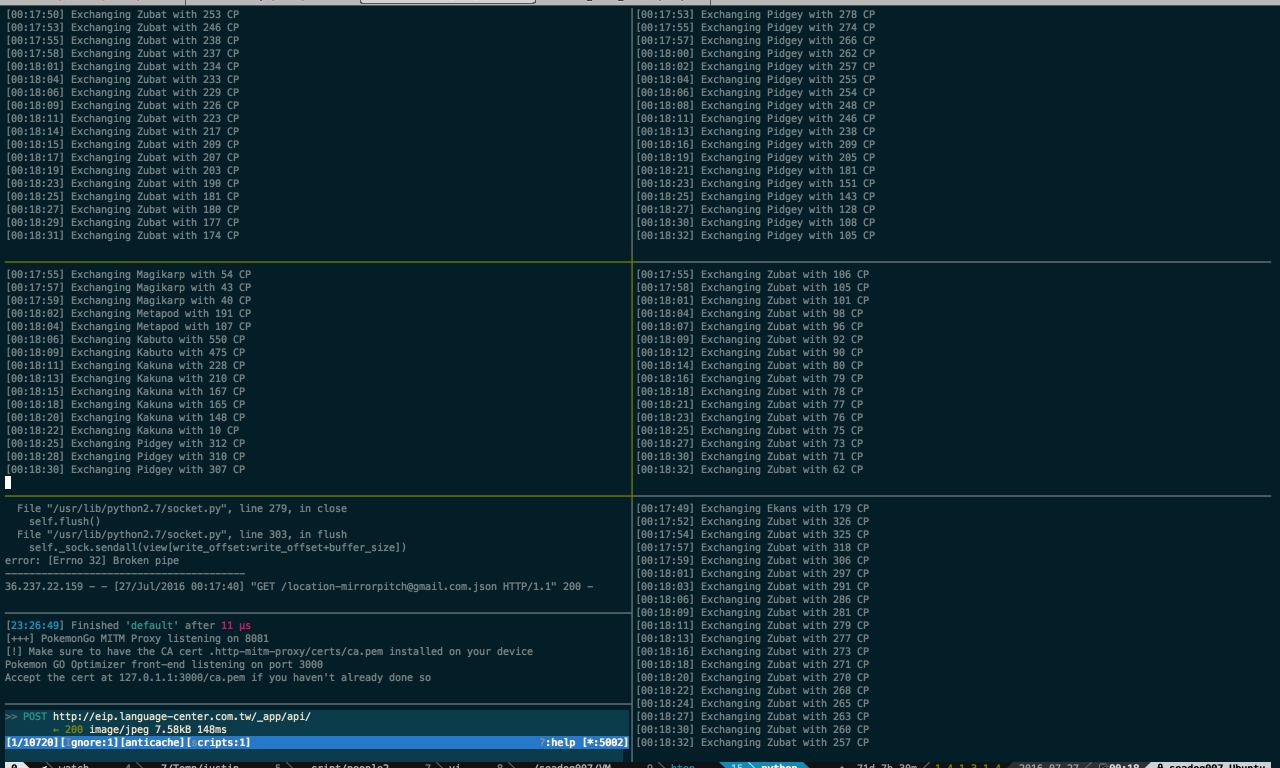Click the 'Broken pipe' error line
The height and width of the screenshot is (768, 1280).
pos(92,560)
